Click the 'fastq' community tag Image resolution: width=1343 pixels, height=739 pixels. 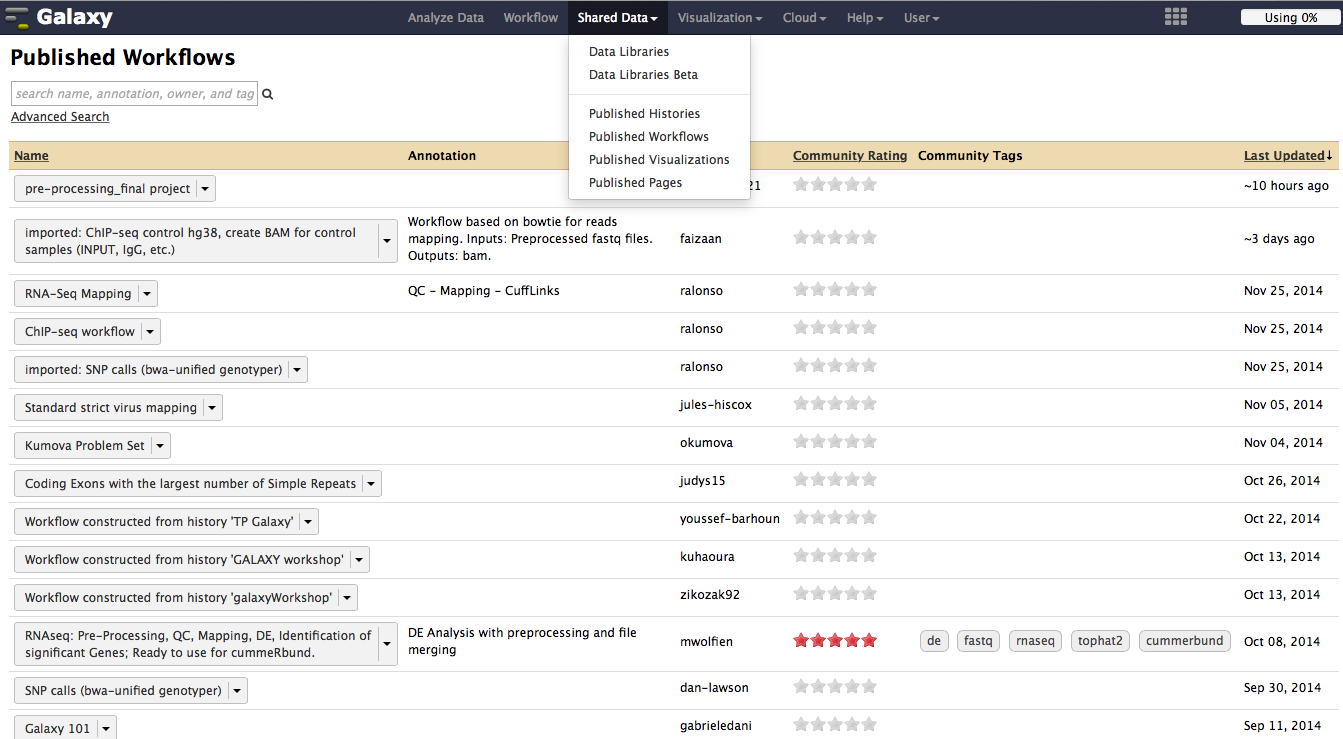978,641
